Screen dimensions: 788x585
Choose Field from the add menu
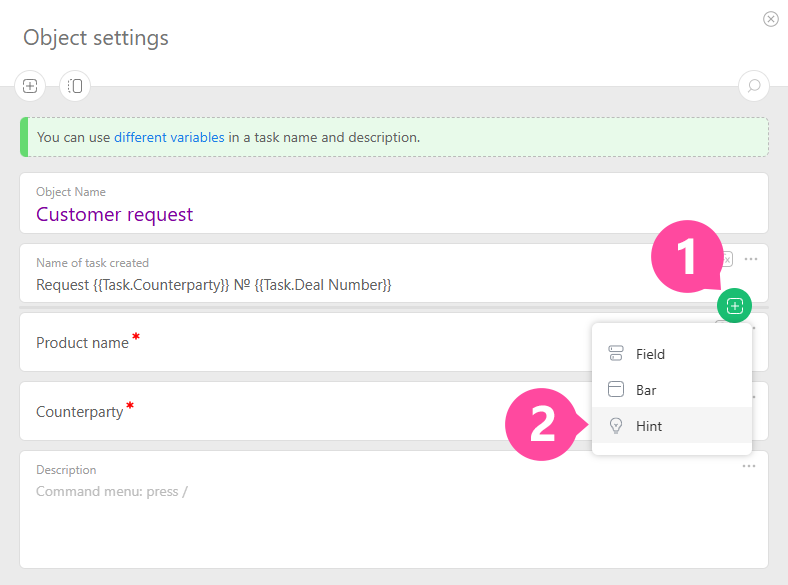650,354
